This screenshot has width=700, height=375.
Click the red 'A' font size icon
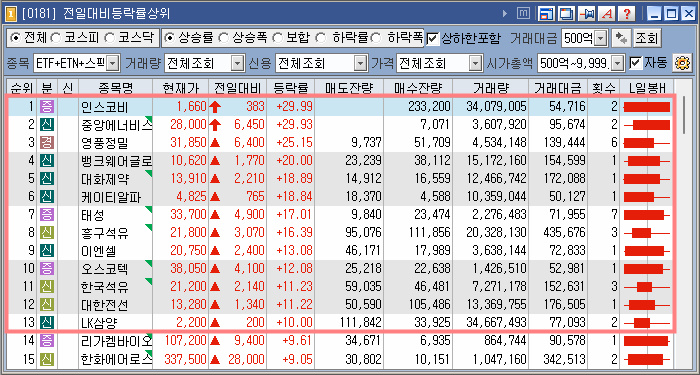pos(606,14)
